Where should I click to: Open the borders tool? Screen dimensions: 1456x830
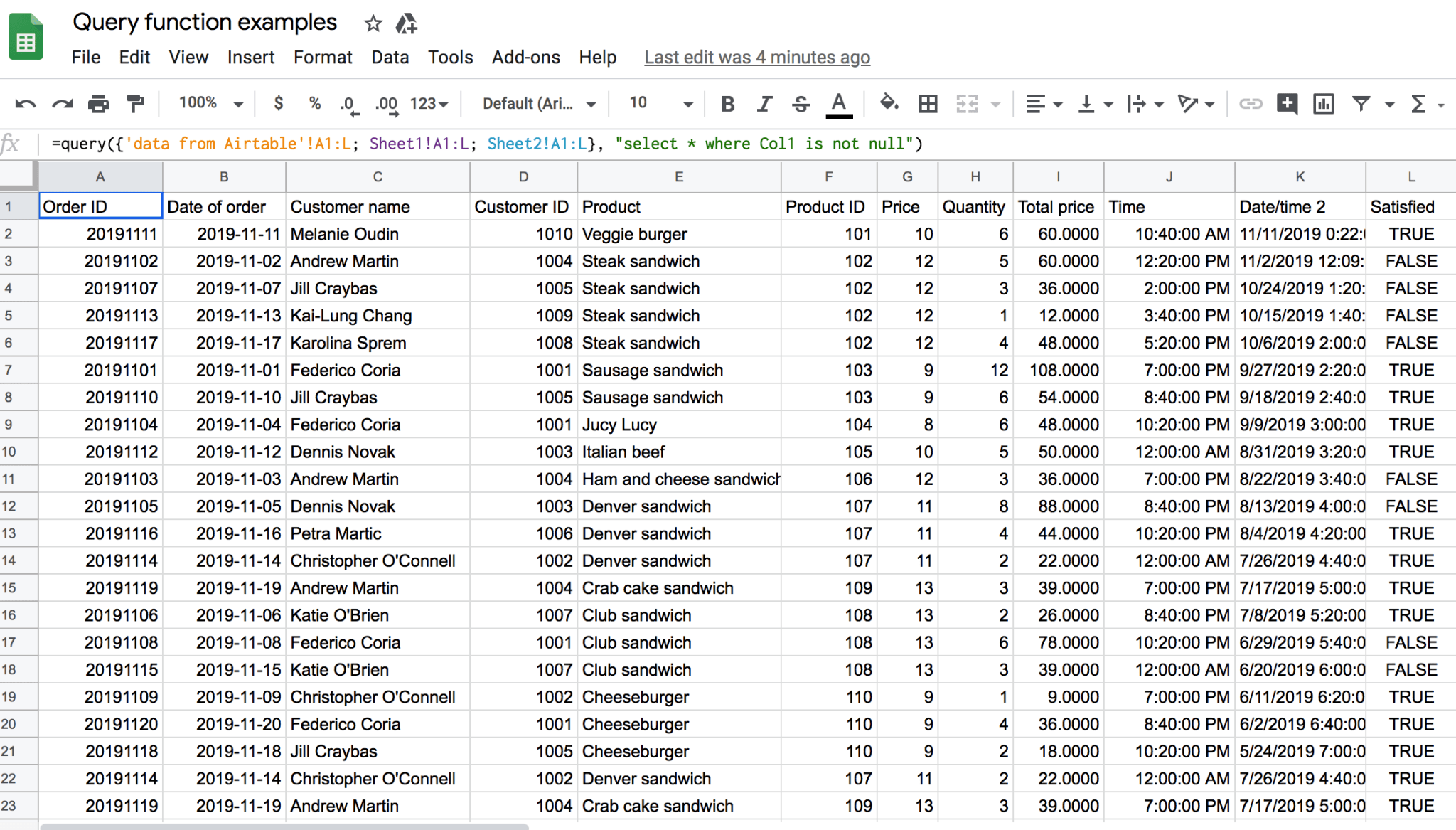tap(928, 104)
